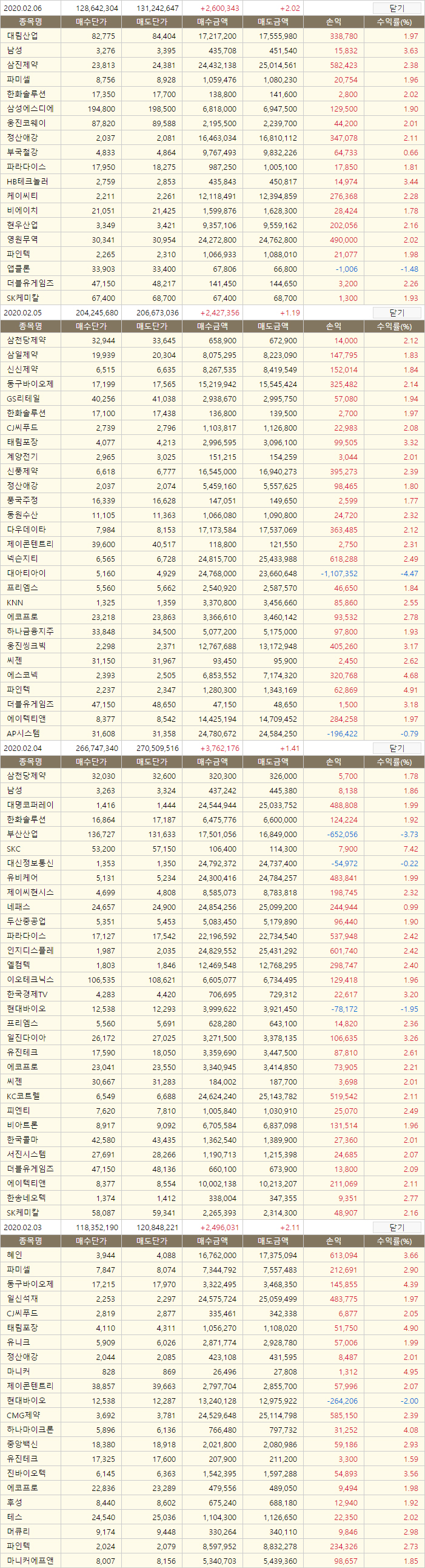
Task: Select the 2020.02.06 date label
Action: pyautogui.click(x=22, y=8)
